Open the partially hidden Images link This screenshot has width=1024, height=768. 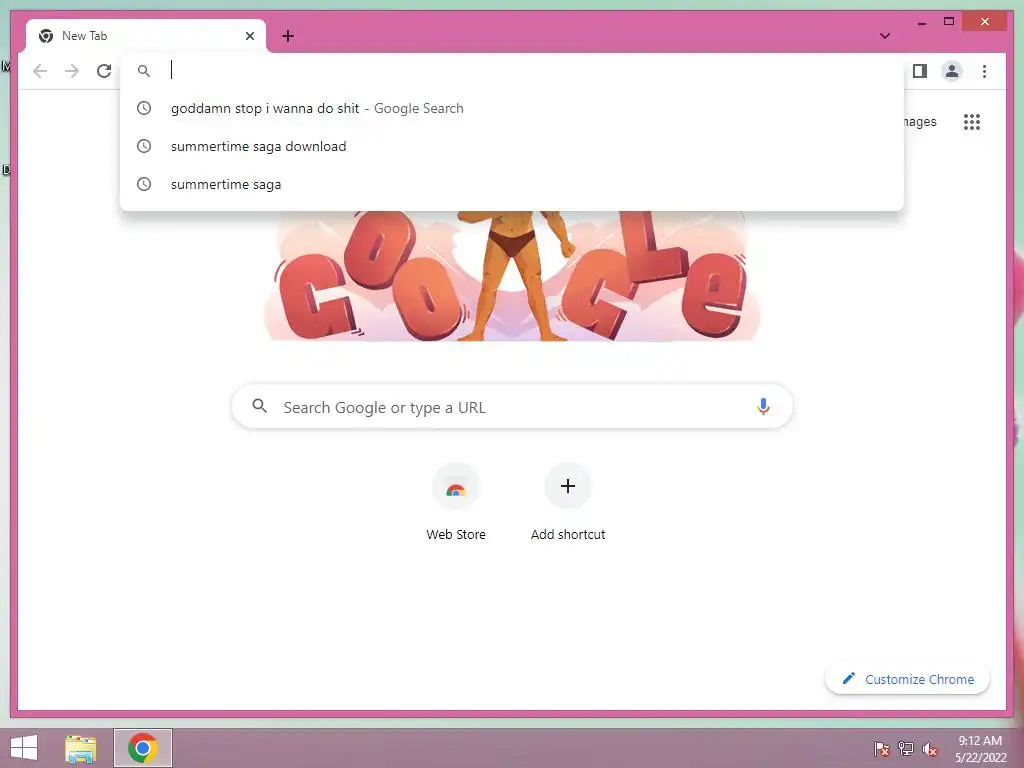click(x=920, y=121)
